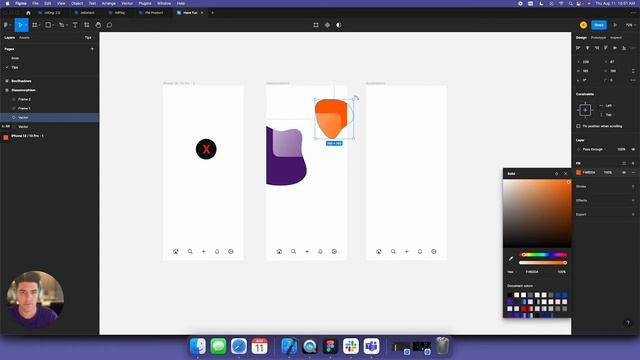This screenshot has width=640, height=360.
Task: Click the Edit object toolbar icon
Action: [x=316, y=25]
